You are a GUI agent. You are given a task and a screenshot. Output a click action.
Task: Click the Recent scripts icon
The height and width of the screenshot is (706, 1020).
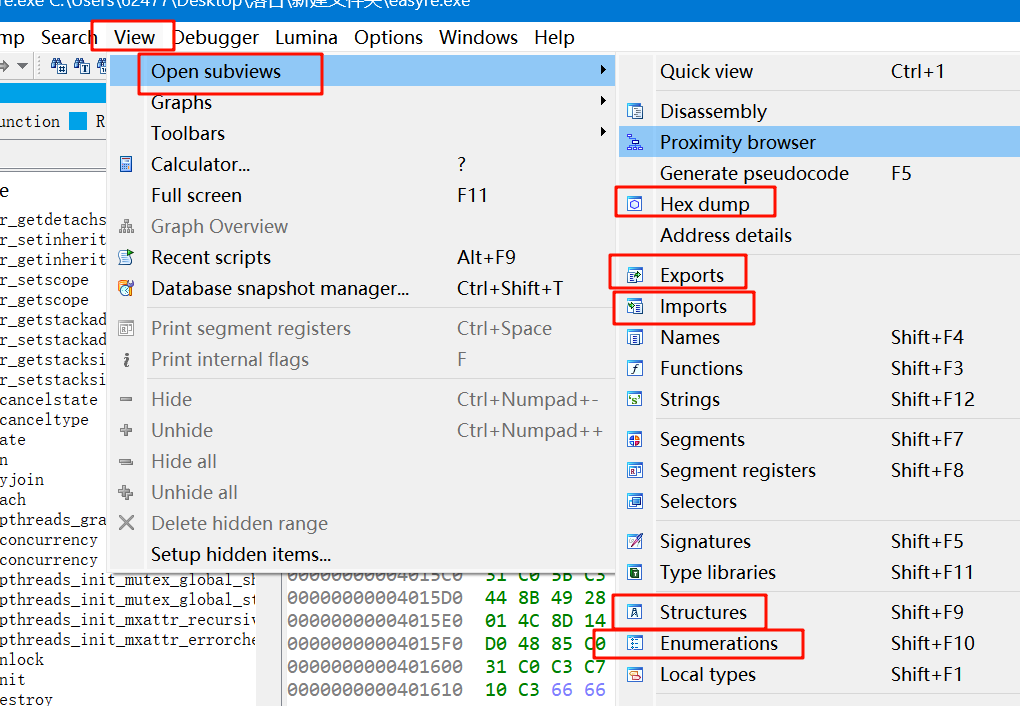point(126,258)
